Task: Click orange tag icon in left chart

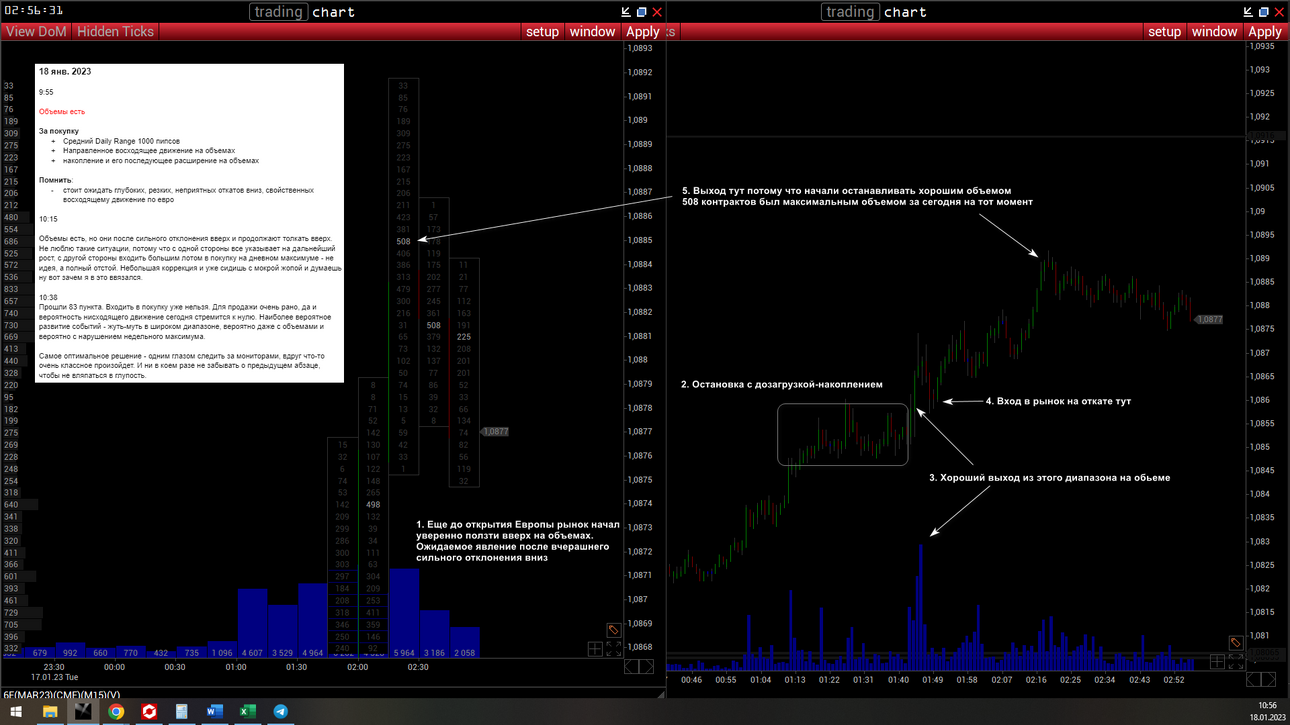Action: 614,631
